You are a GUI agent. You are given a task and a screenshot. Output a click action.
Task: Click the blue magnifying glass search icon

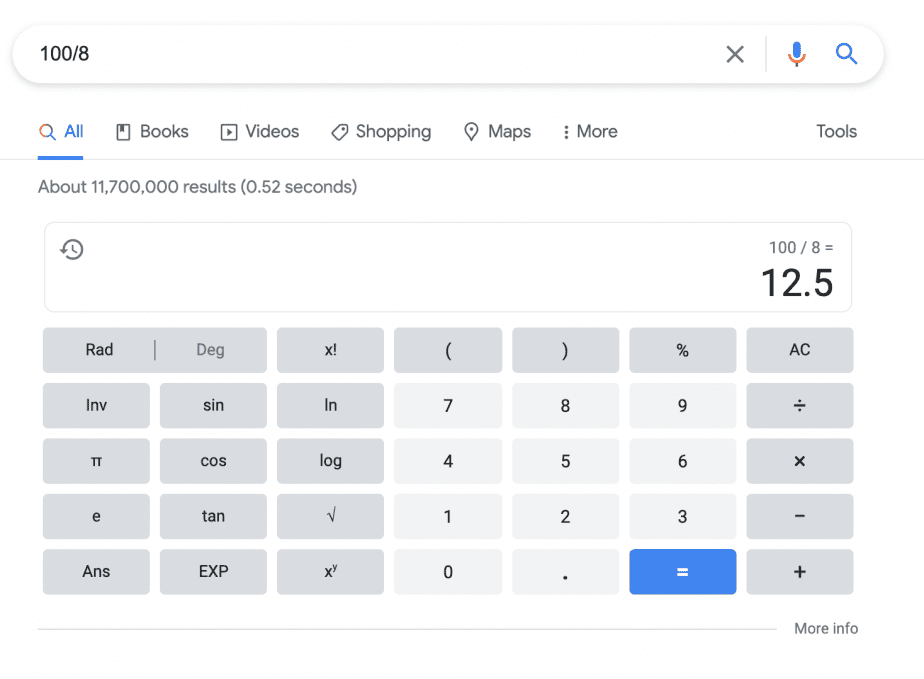tap(846, 54)
